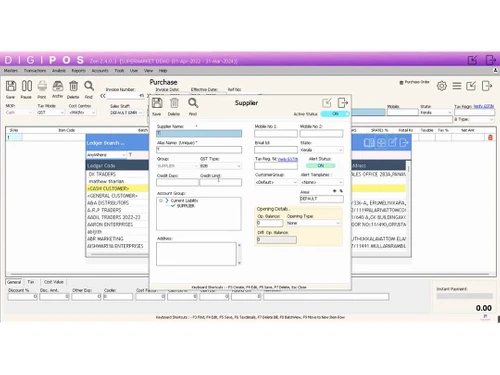This screenshot has height=375, width=500.
Task: Open the settings gear in Purchase window
Action: (442, 86)
